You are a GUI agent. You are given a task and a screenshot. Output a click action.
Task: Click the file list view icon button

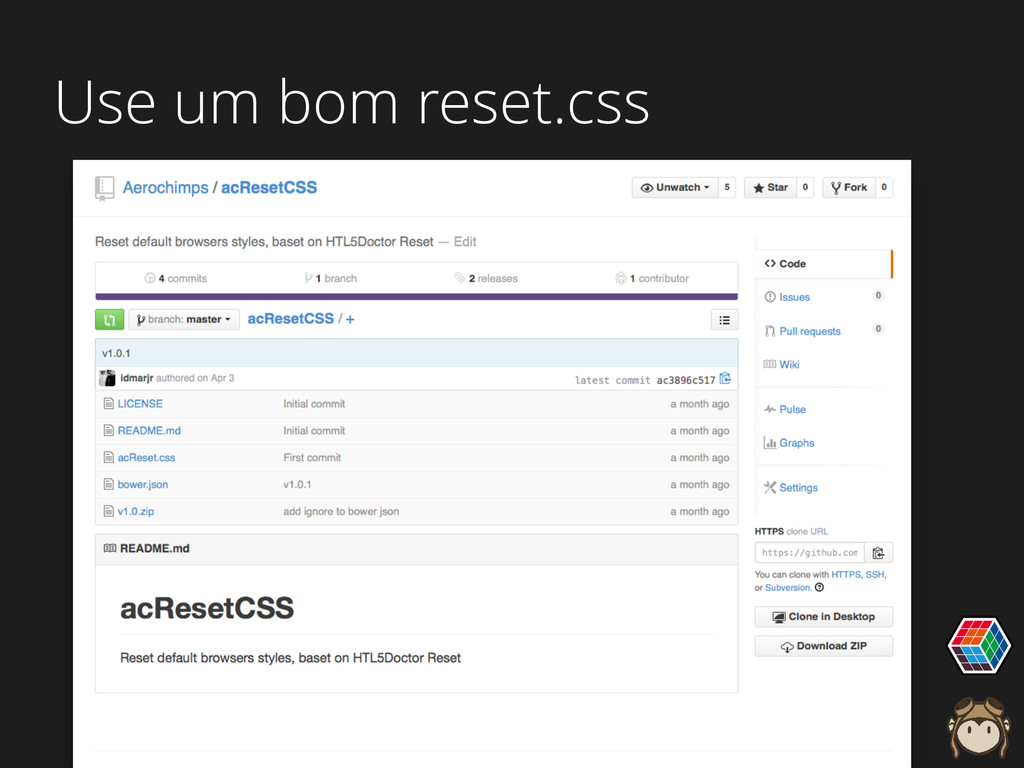(724, 320)
